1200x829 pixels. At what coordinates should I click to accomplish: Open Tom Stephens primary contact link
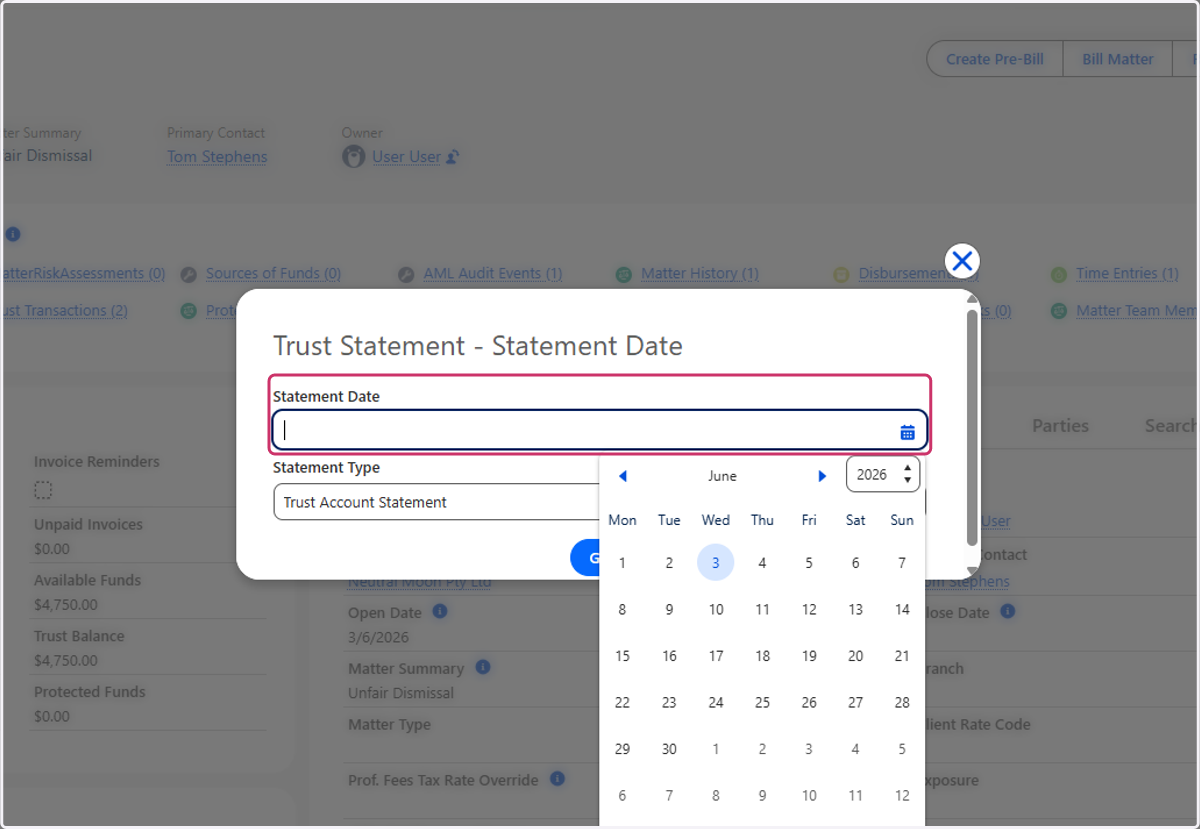pyautogui.click(x=217, y=156)
